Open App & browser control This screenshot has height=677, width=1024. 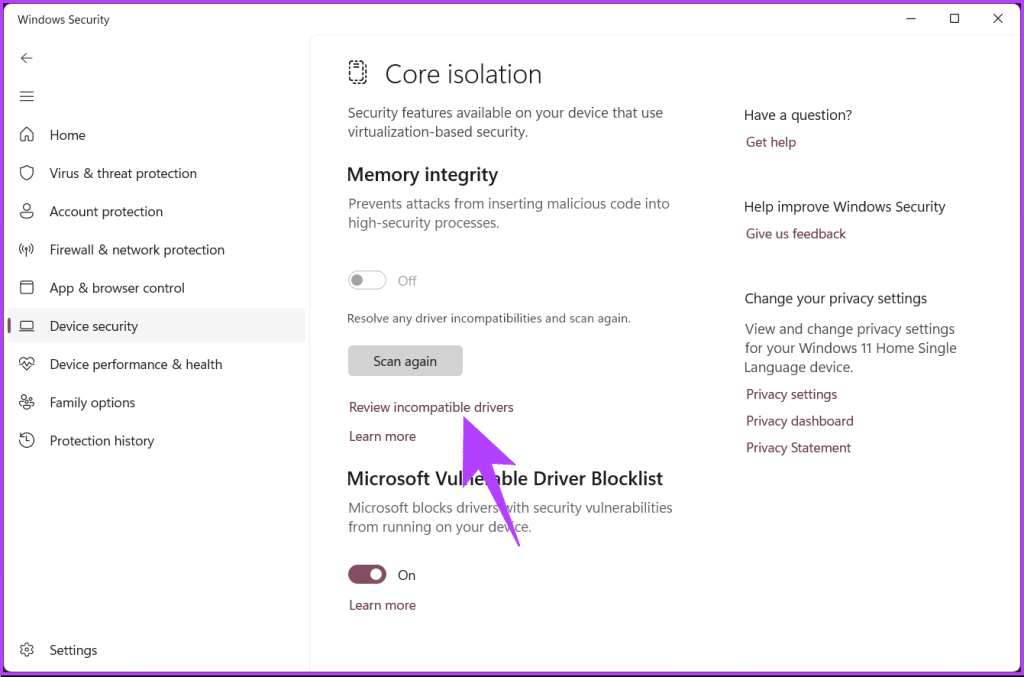[117, 287]
